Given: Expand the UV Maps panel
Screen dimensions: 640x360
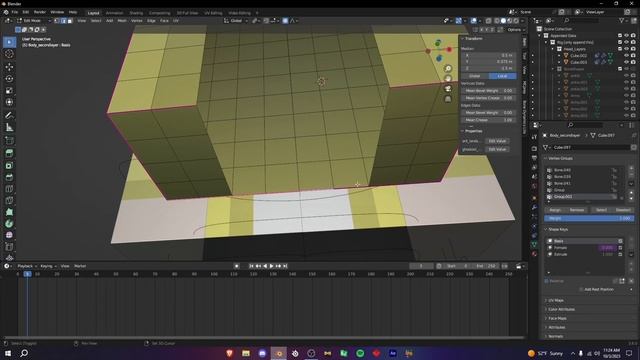Looking at the screenshot, I should (x=556, y=300).
